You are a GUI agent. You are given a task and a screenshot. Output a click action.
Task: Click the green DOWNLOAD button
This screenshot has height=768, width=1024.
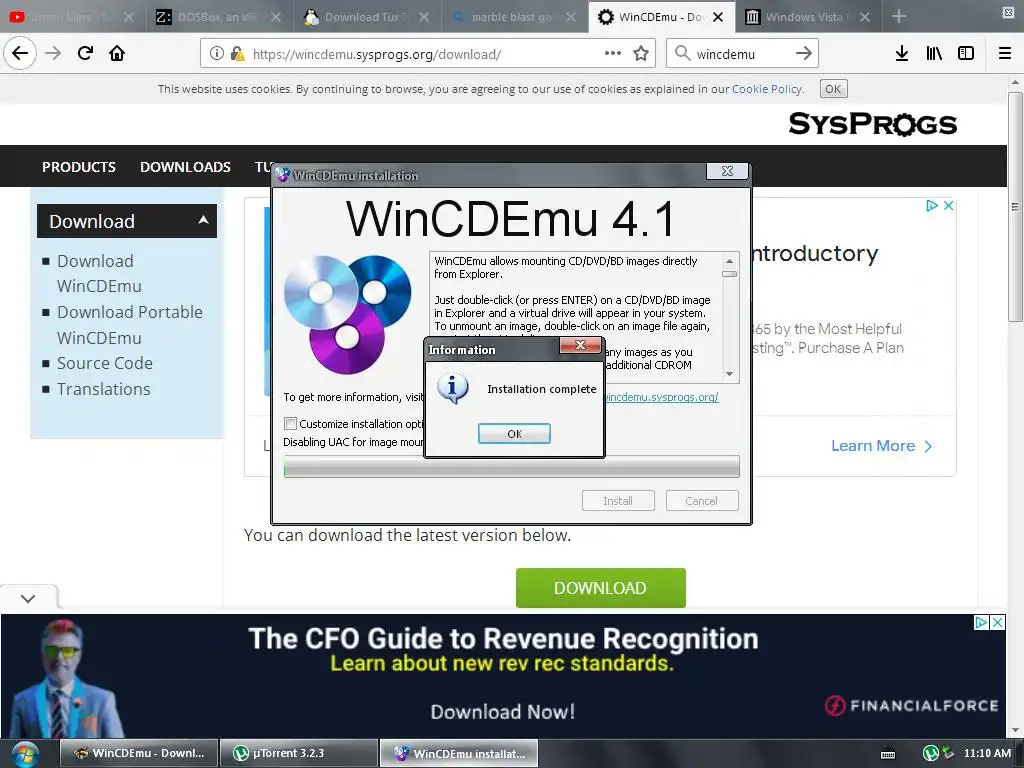[x=600, y=588]
